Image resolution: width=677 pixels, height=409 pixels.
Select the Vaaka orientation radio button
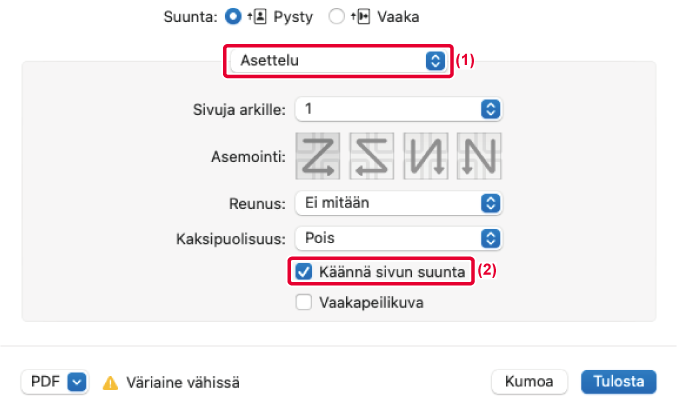336,17
